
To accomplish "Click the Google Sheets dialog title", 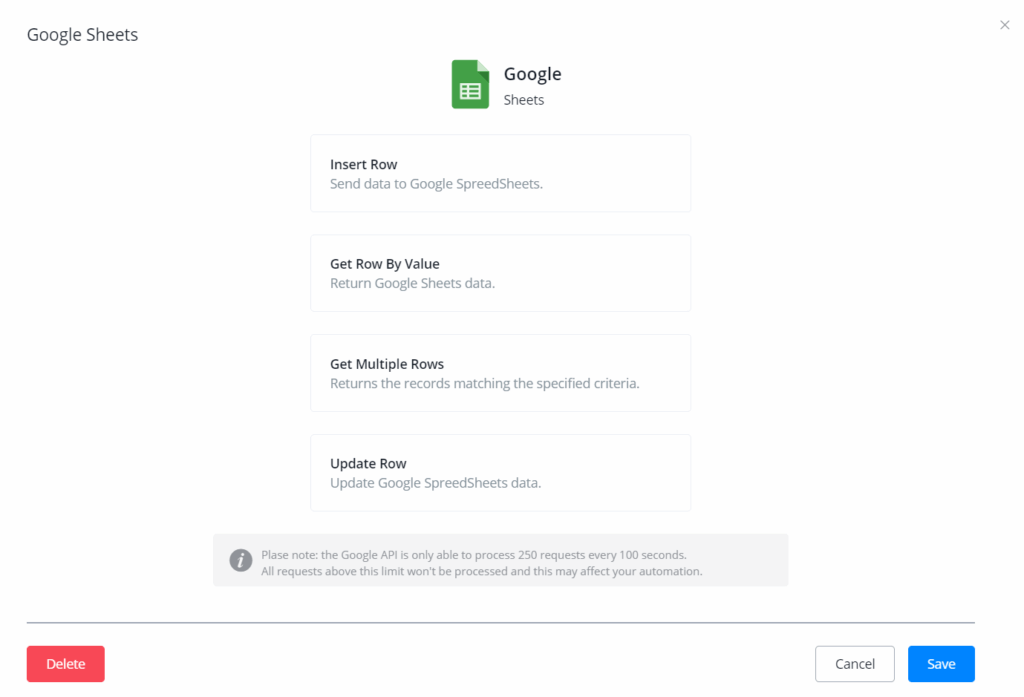I will [x=82, y=35].
